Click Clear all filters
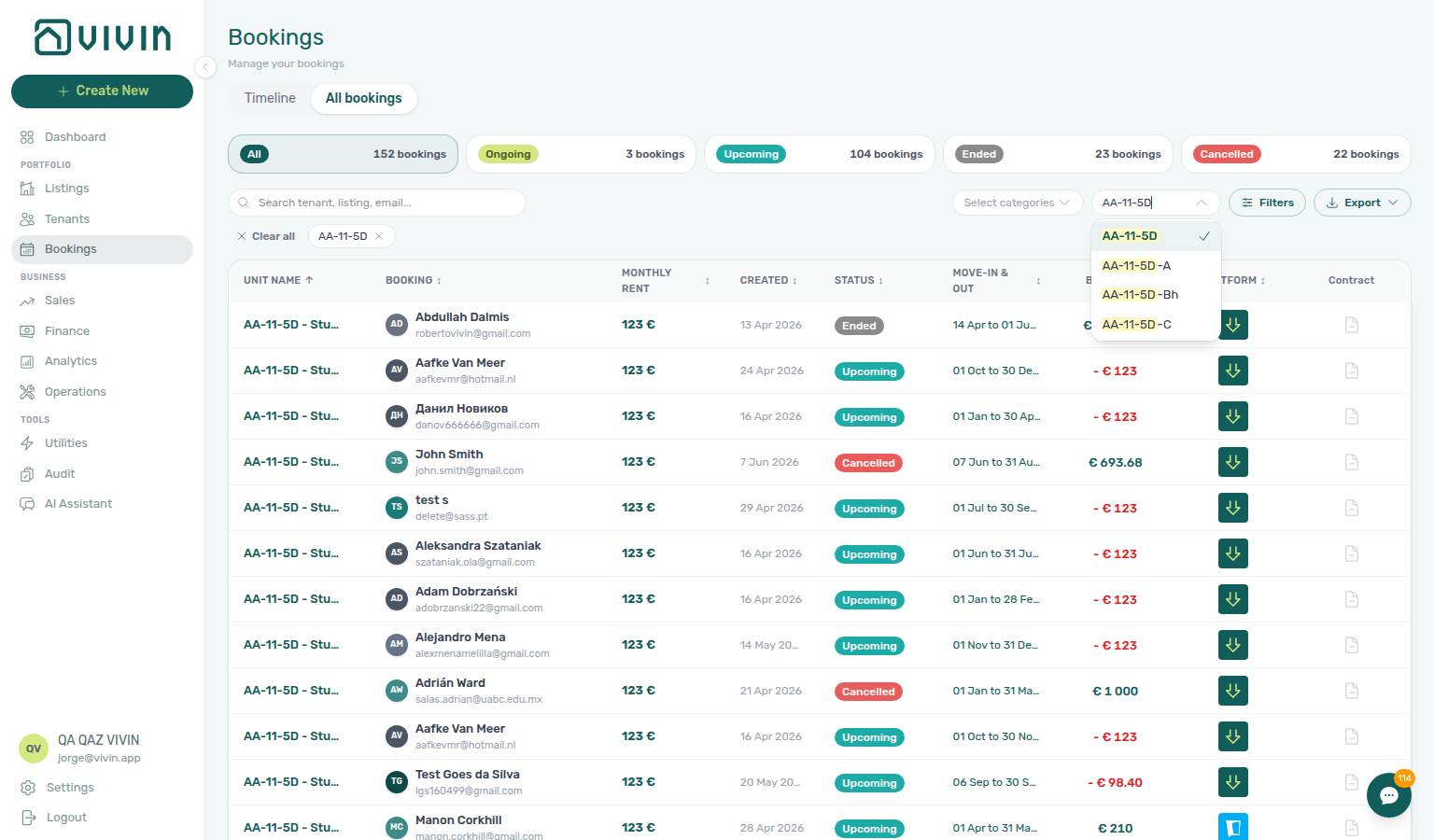Screen dimensions: 1434x840 tap(266, 236)
